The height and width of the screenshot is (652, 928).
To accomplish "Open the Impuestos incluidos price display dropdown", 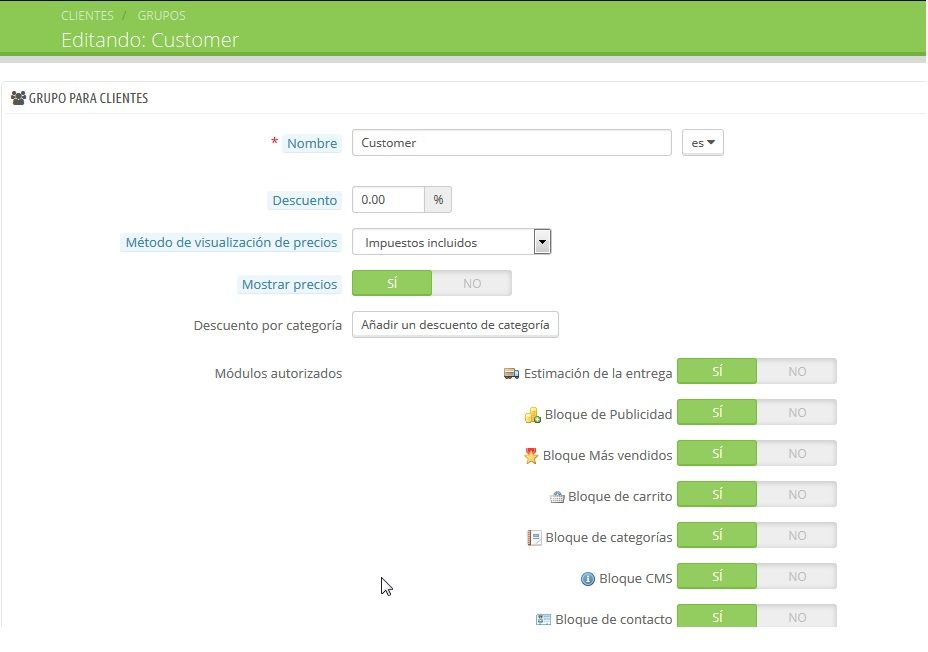I will click(x=452, y=242).
